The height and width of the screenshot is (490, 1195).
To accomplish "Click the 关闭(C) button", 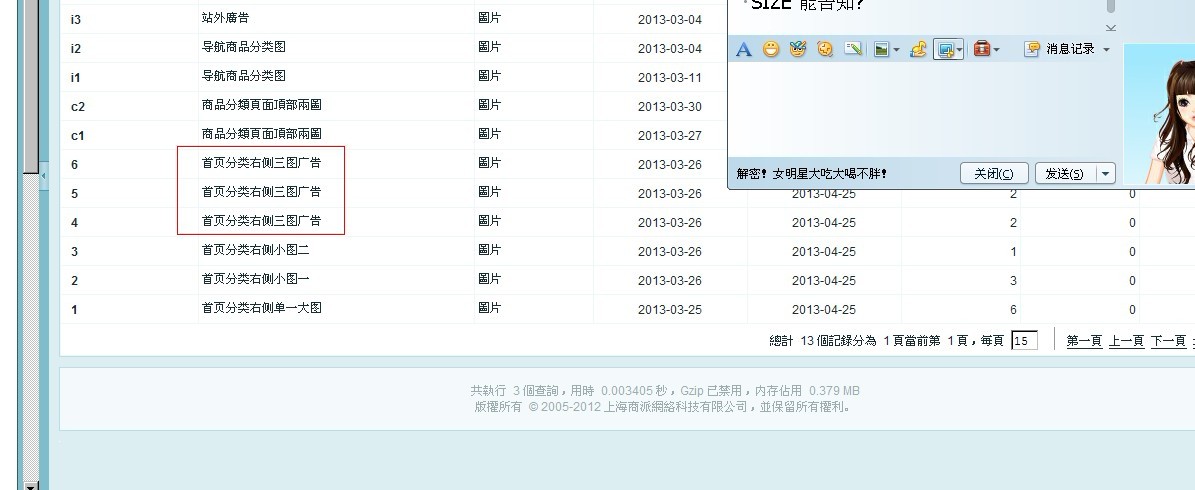I will tap(994, 174).
